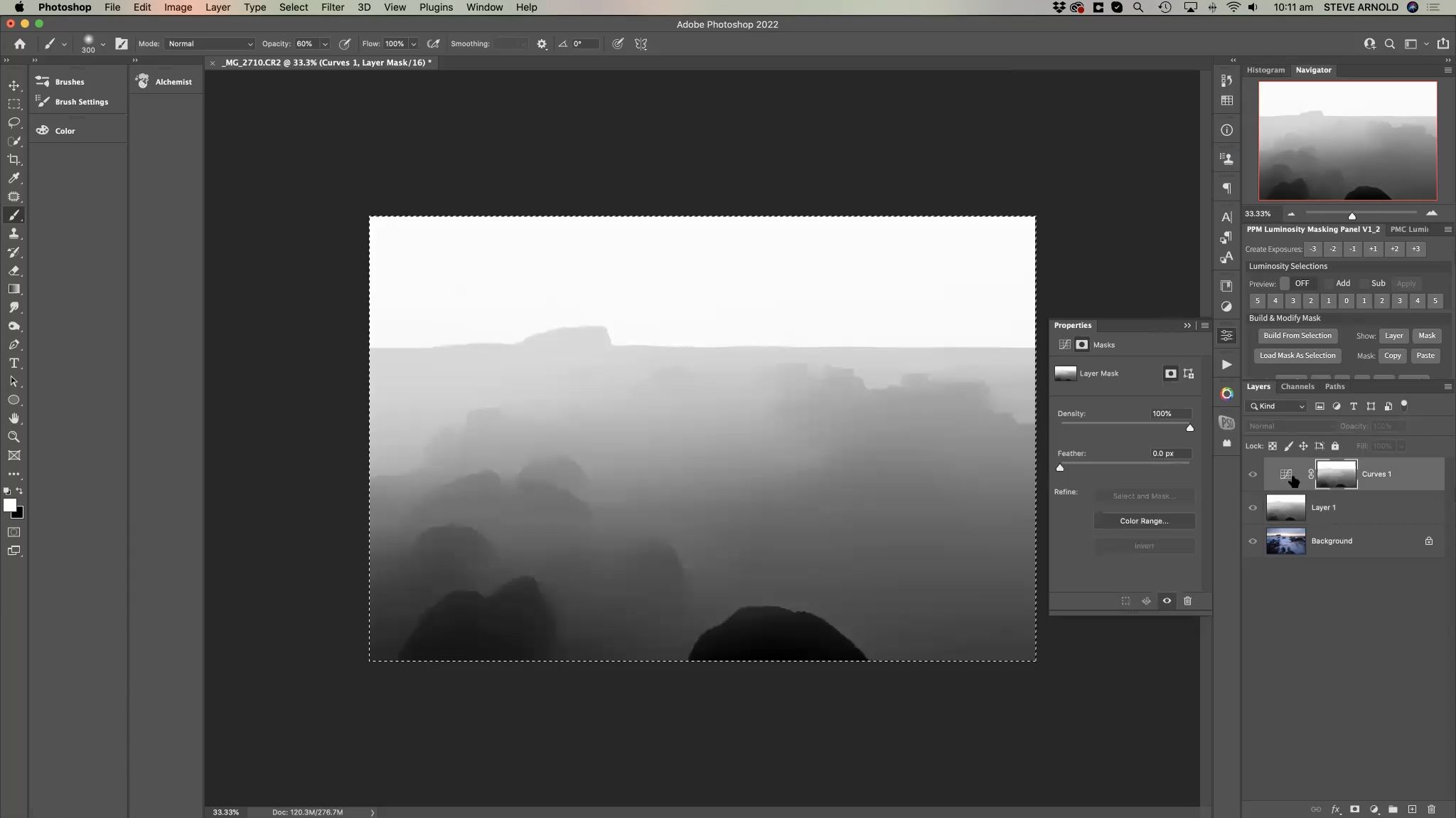Toggle Layer 1 visibility eye
This screenshot has width=1456, height=818.
[x=1253, y=508]
